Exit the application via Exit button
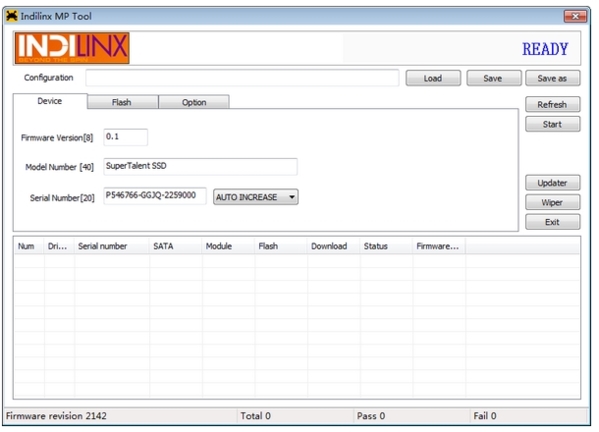Image resolution: width=599 pixels, height=432 pixels. coord(552,222)
